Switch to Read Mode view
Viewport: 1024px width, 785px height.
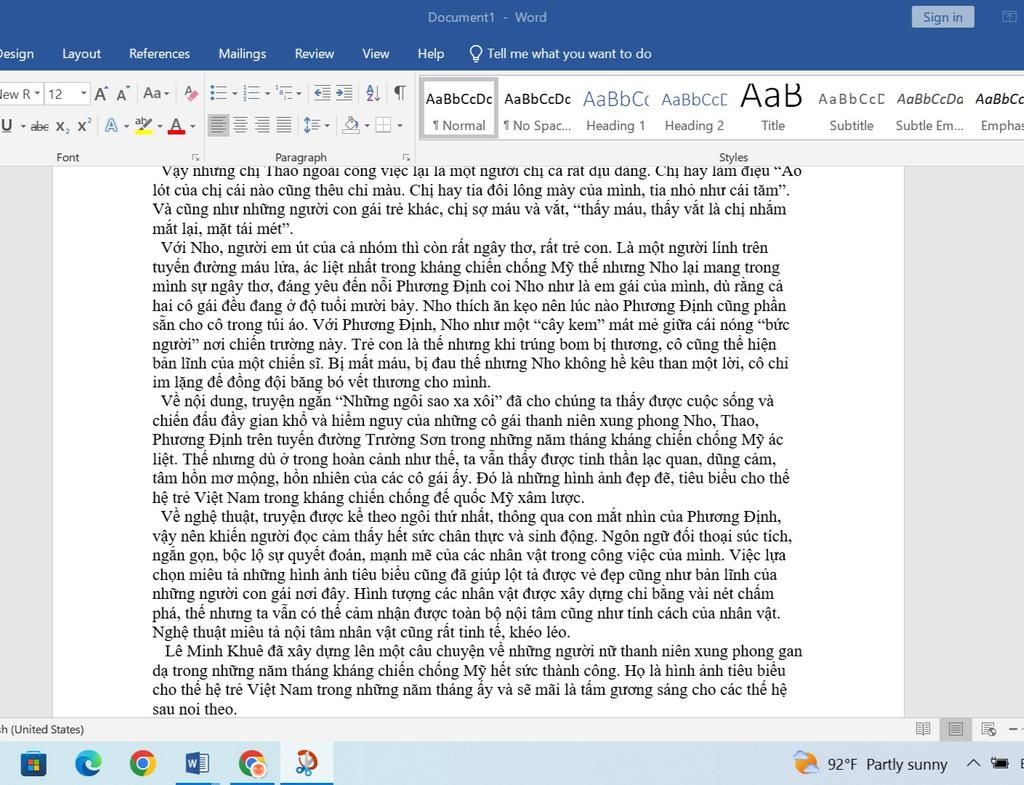(923, 729)
